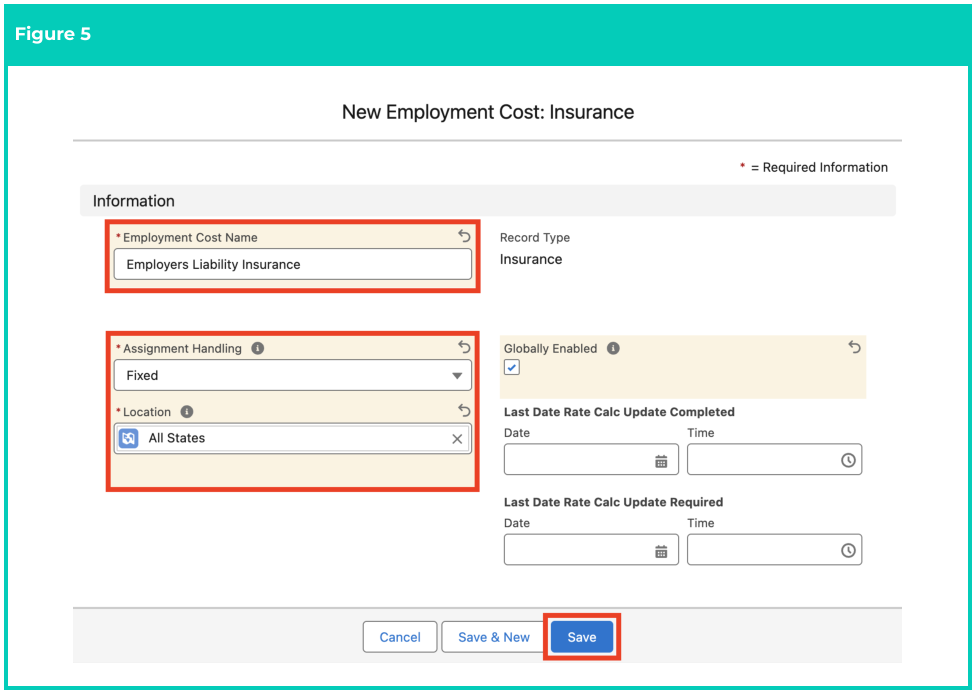
Task: Show info tooltip for Assignment Handling
Action: [258, 348]
